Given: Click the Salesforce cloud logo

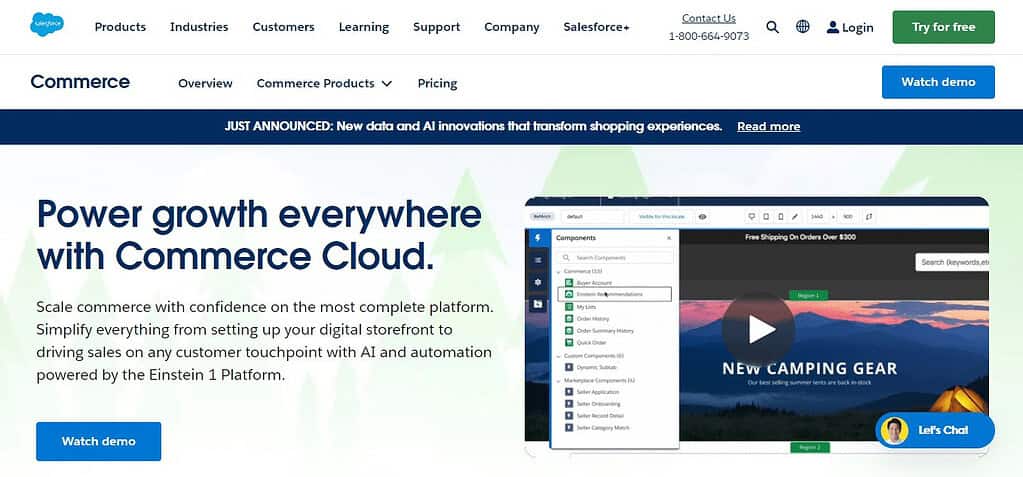Looking at the screenshot, I should (47, 25).
